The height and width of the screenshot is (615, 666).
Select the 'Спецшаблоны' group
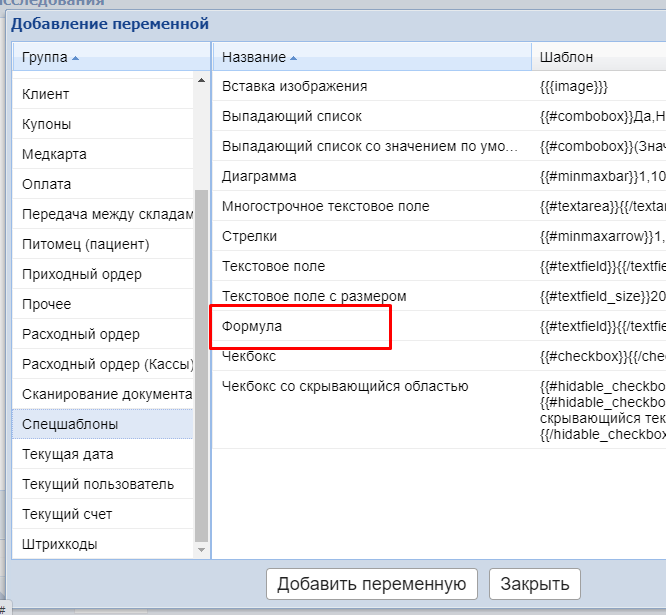click(70, 424)
